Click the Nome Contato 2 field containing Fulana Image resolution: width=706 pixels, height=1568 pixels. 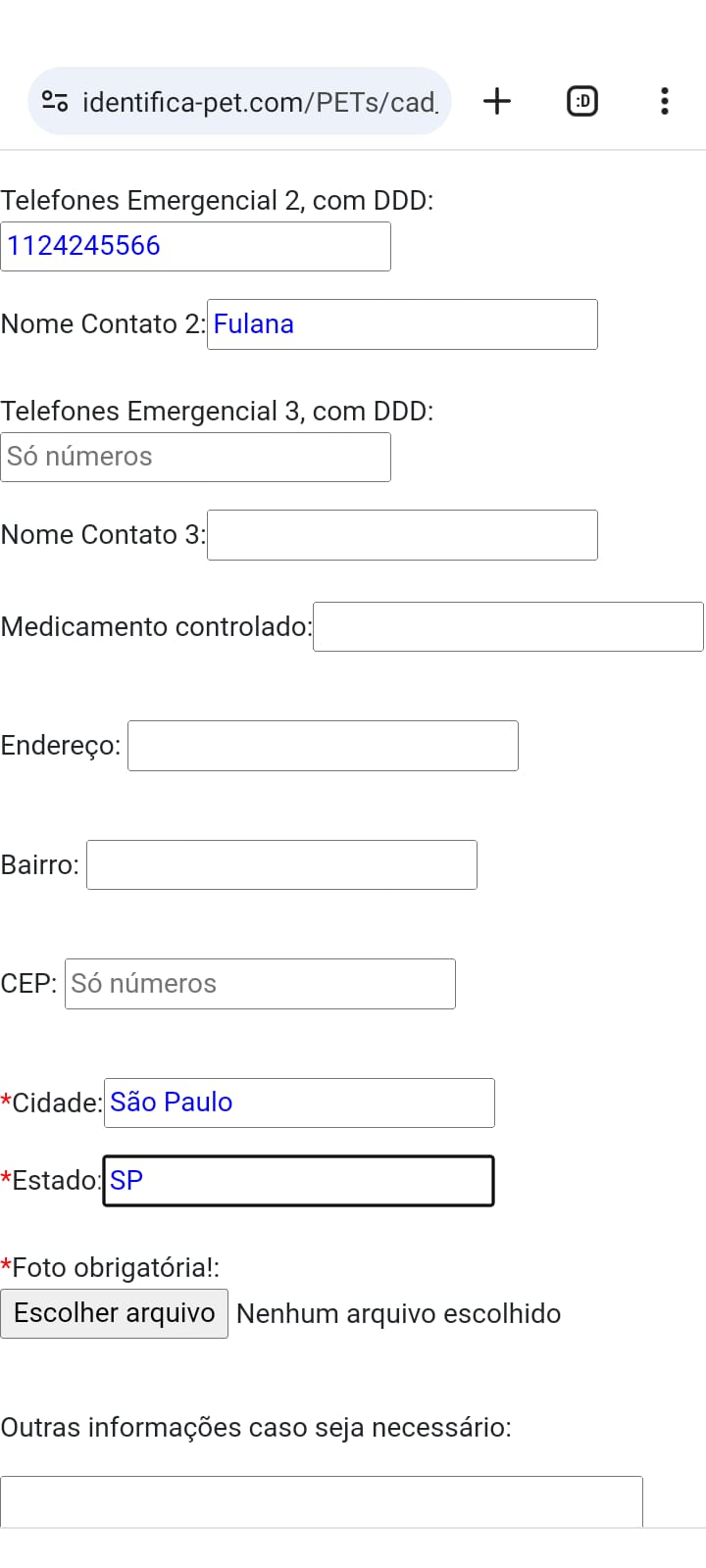click(402, 324)
